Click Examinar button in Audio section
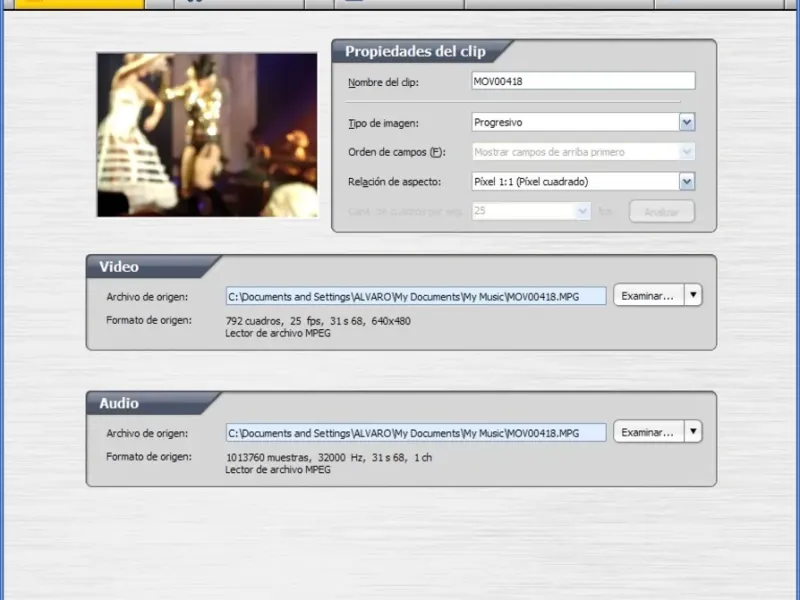Viewport: 800px width, 600px height. [x=648, y=432]
